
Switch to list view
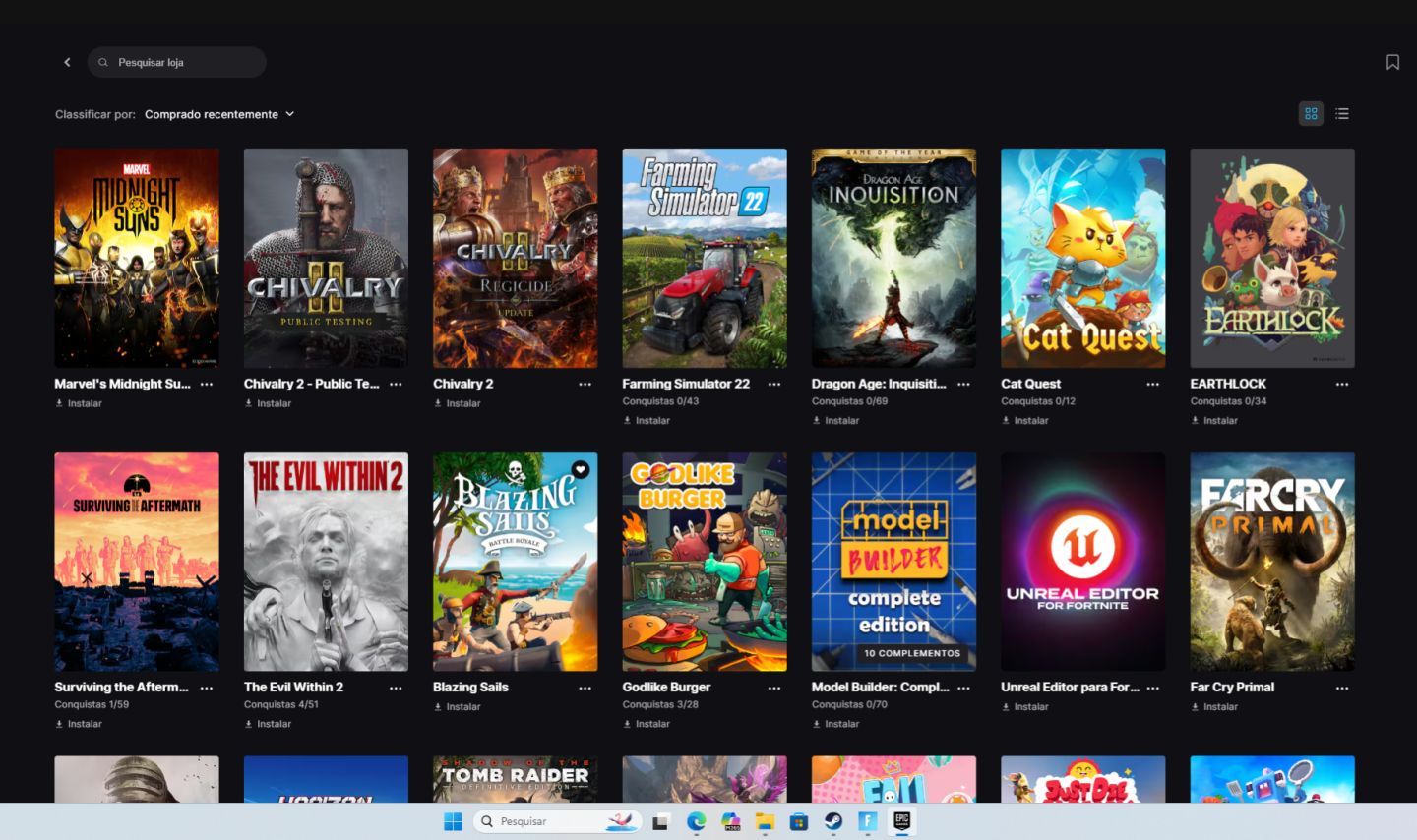(x=1342, y=114)
